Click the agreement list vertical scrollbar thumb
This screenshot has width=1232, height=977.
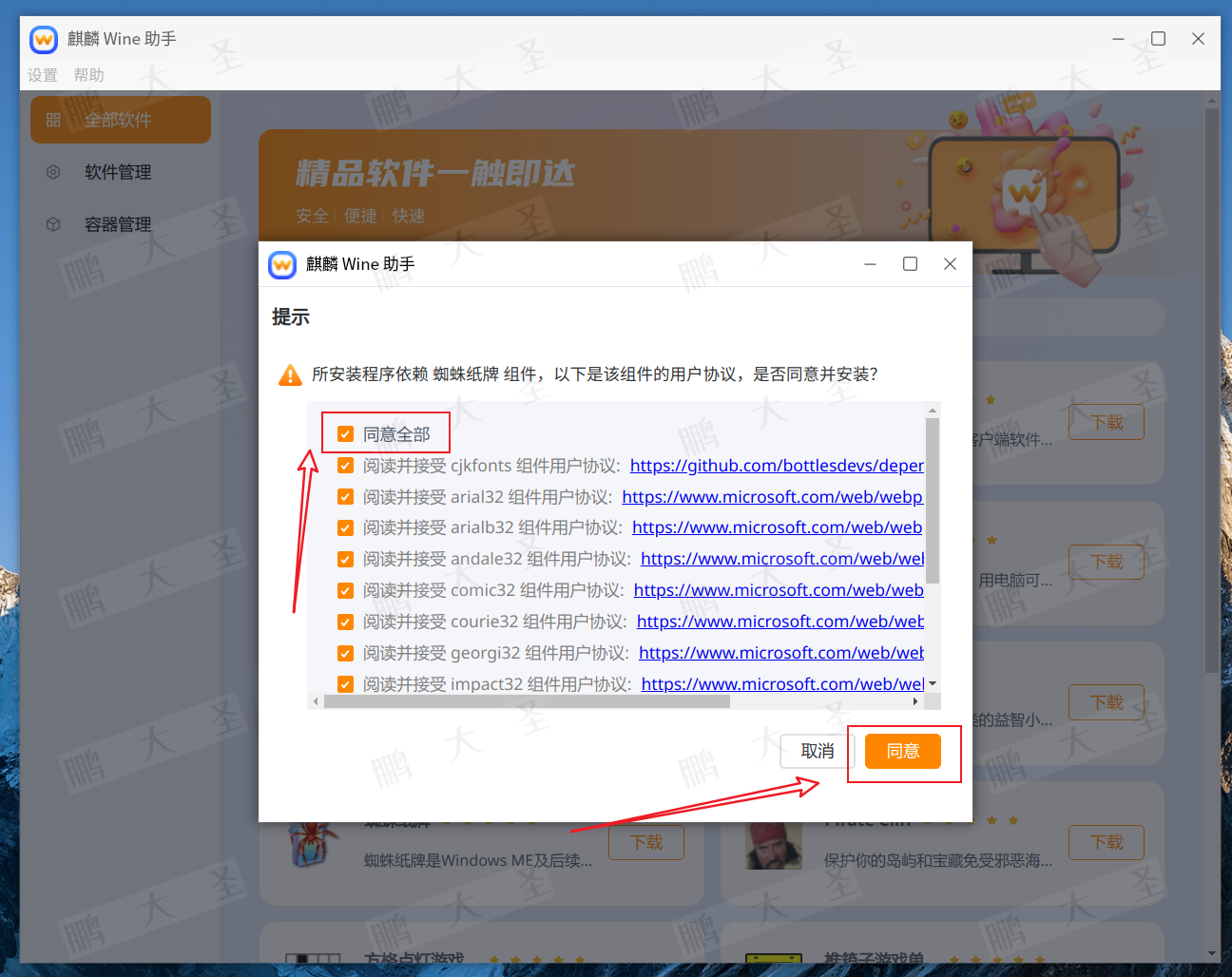point(933,500)
